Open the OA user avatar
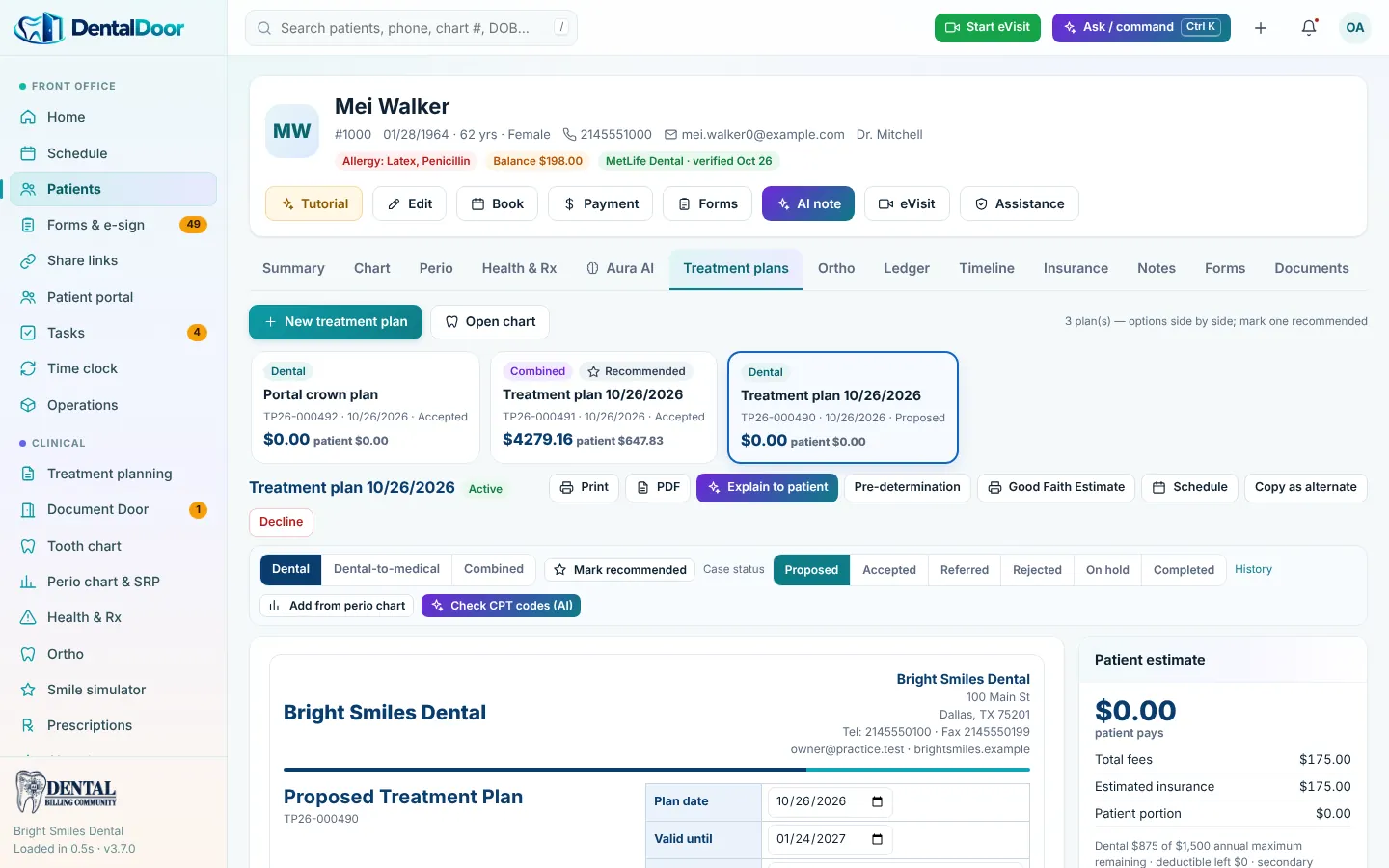 click(1355, 28)
